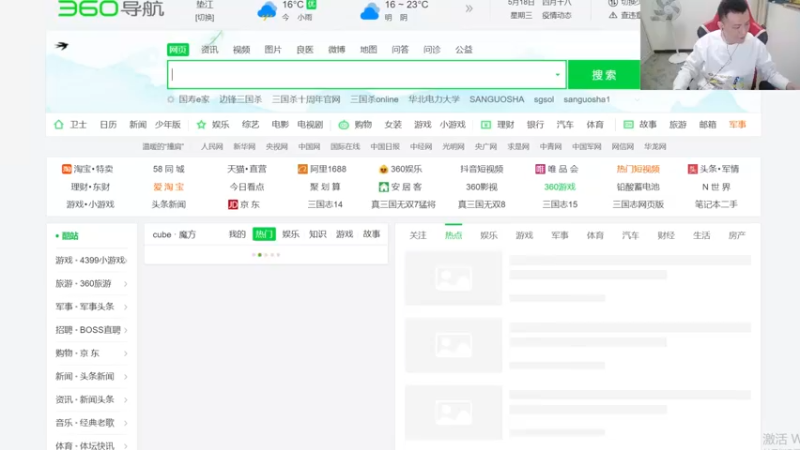Select 知识 tab in cube魔方
The width and height of the screenshot is (800, 450).
317,234
